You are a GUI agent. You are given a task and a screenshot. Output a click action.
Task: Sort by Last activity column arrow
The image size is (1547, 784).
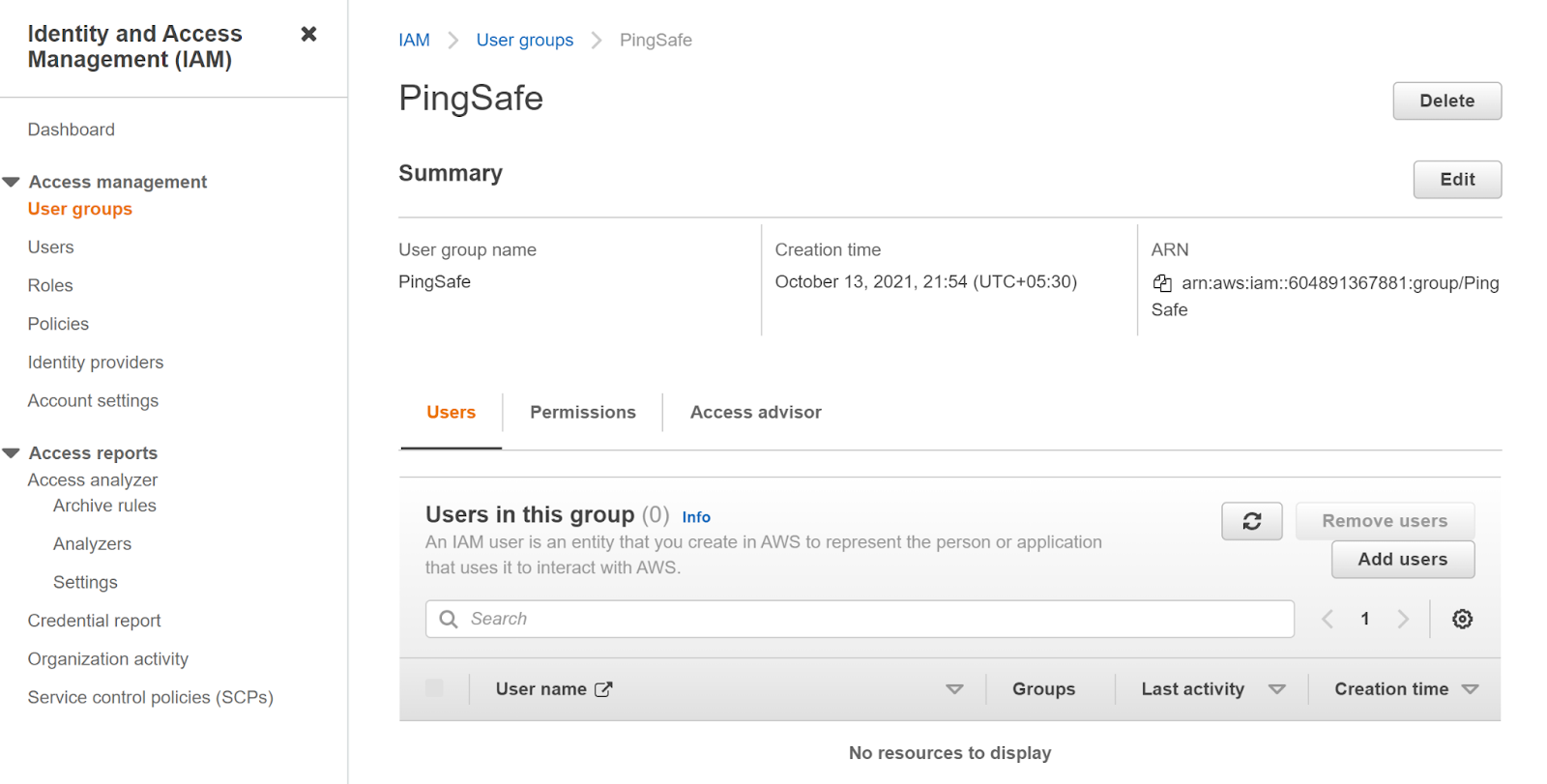[1276, 689]
